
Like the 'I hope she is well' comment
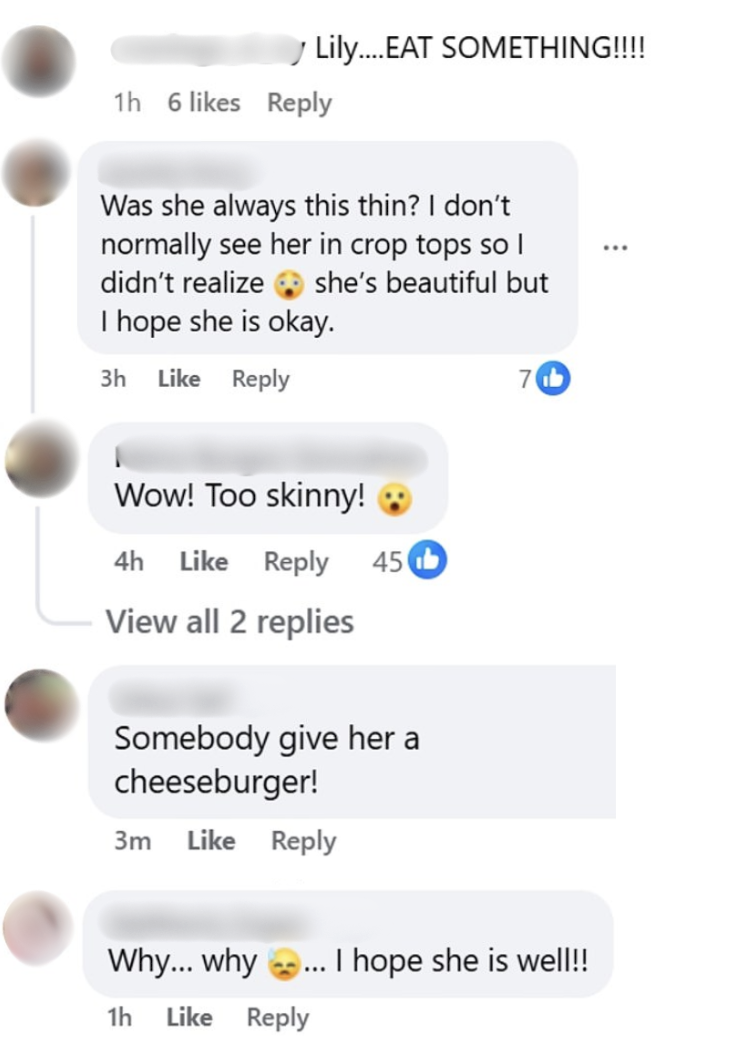pos(189,1017)
